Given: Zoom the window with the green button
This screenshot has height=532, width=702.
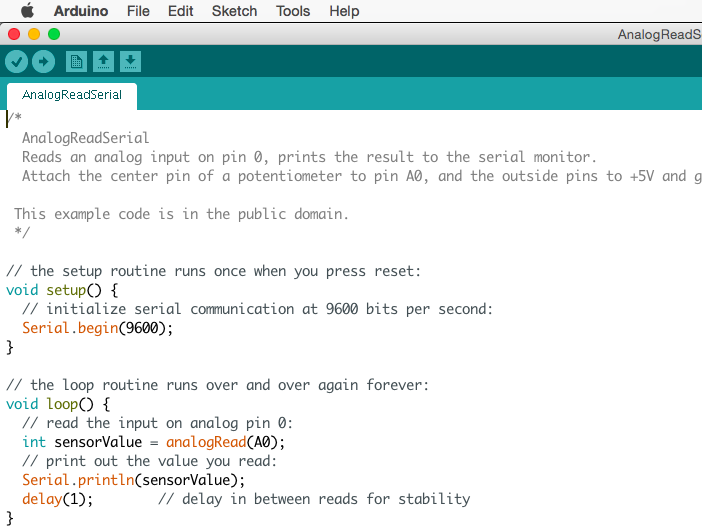Looking at the screenshot, I should pos(54,34).
